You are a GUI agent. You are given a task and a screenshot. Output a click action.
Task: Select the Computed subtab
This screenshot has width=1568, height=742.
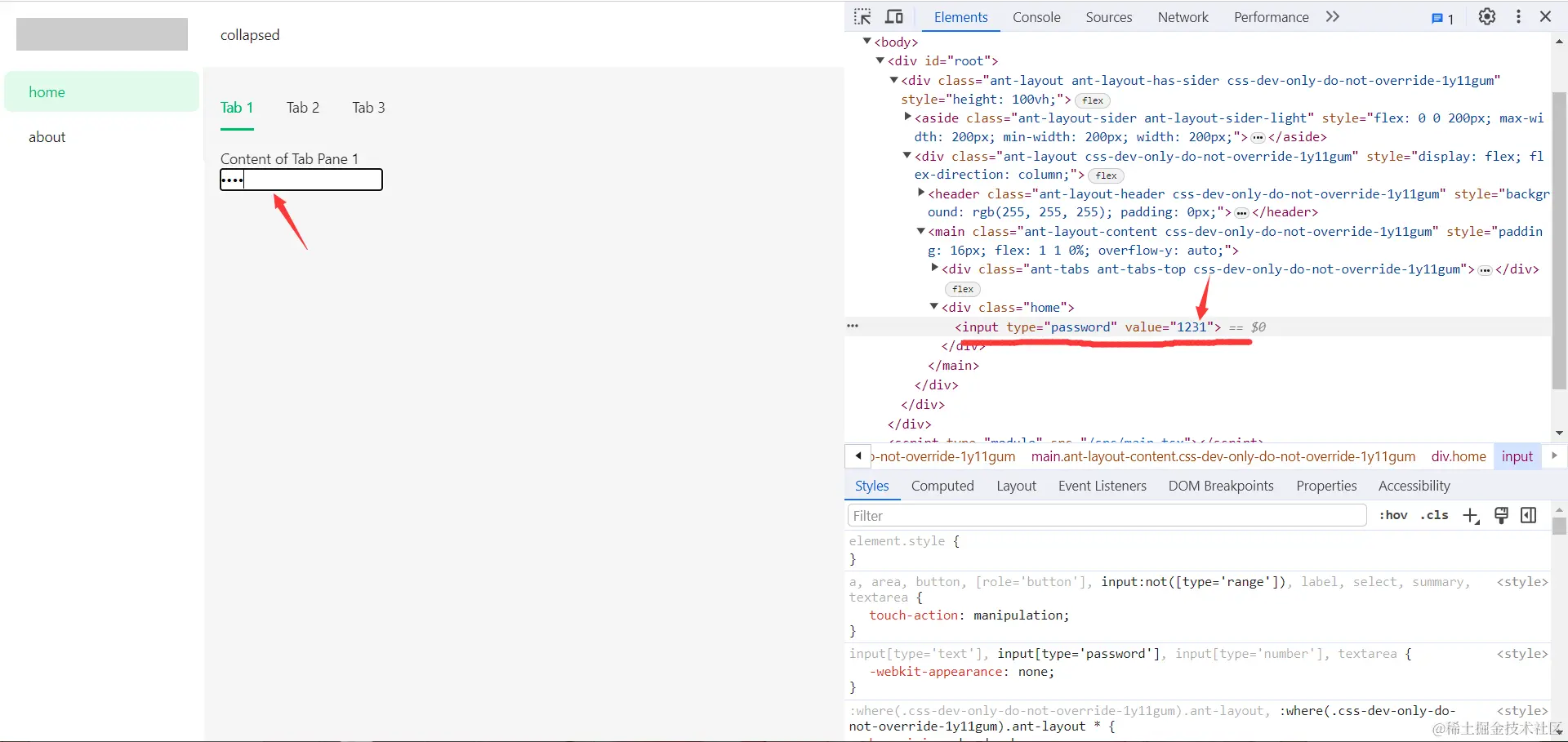tap(942, 487)
